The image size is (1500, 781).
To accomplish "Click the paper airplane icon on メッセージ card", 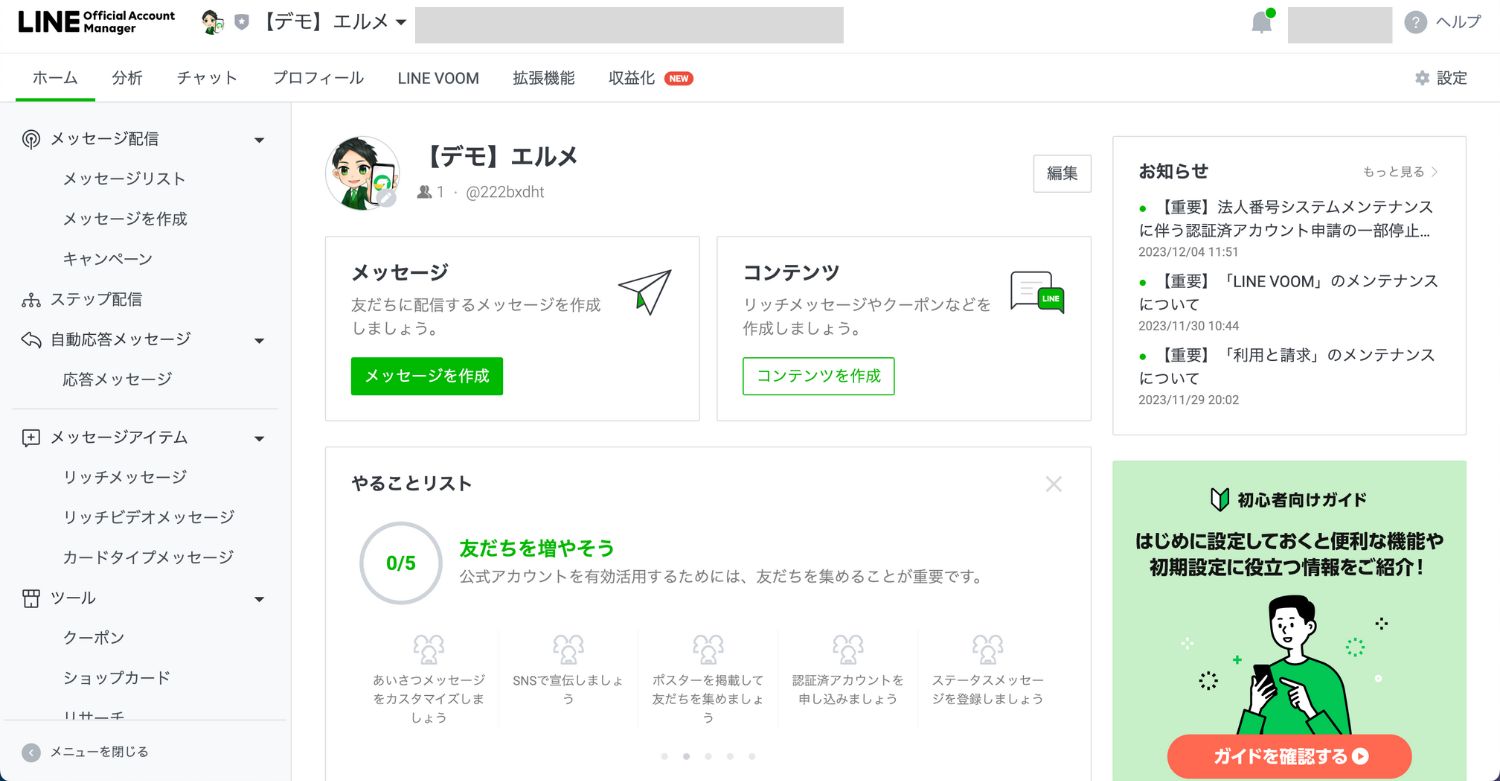I will [645, 292].
